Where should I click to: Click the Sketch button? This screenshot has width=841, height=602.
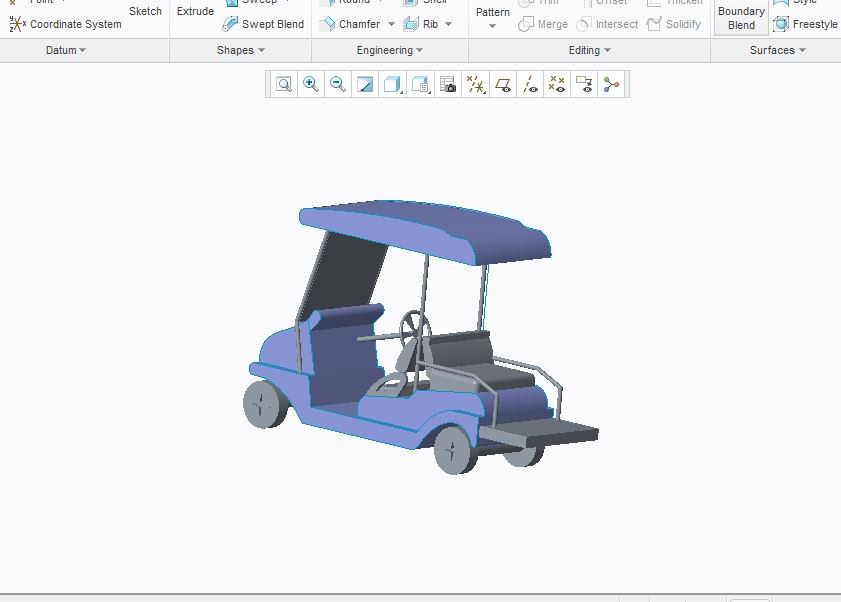coord(145,11)
